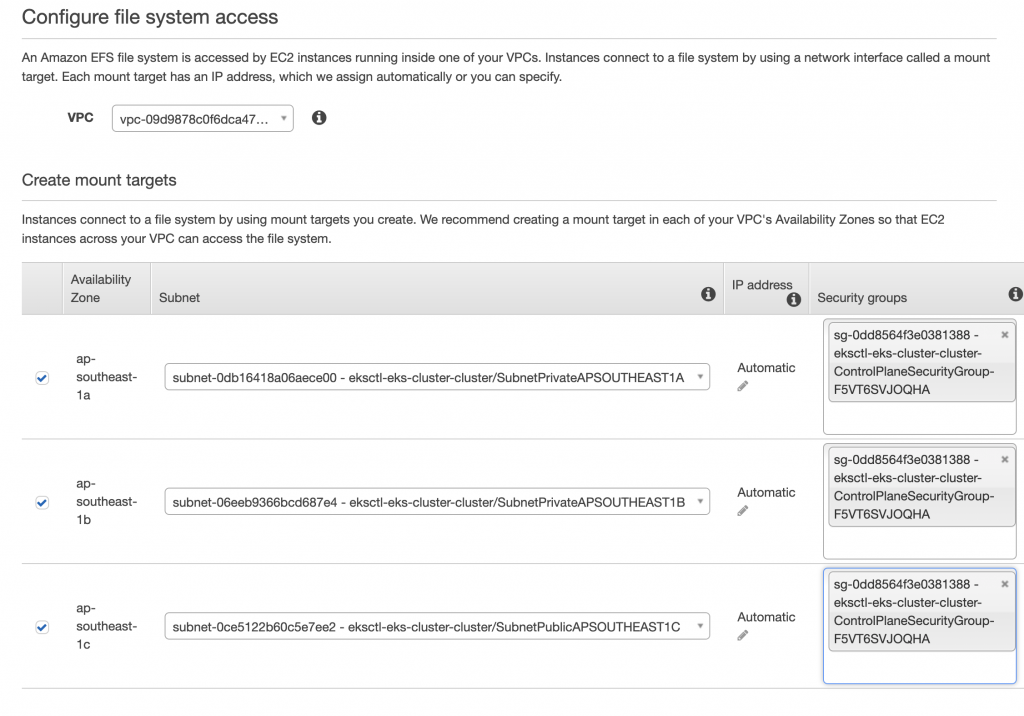Open the VPC selection dropdown

click(x=203, y=119)
